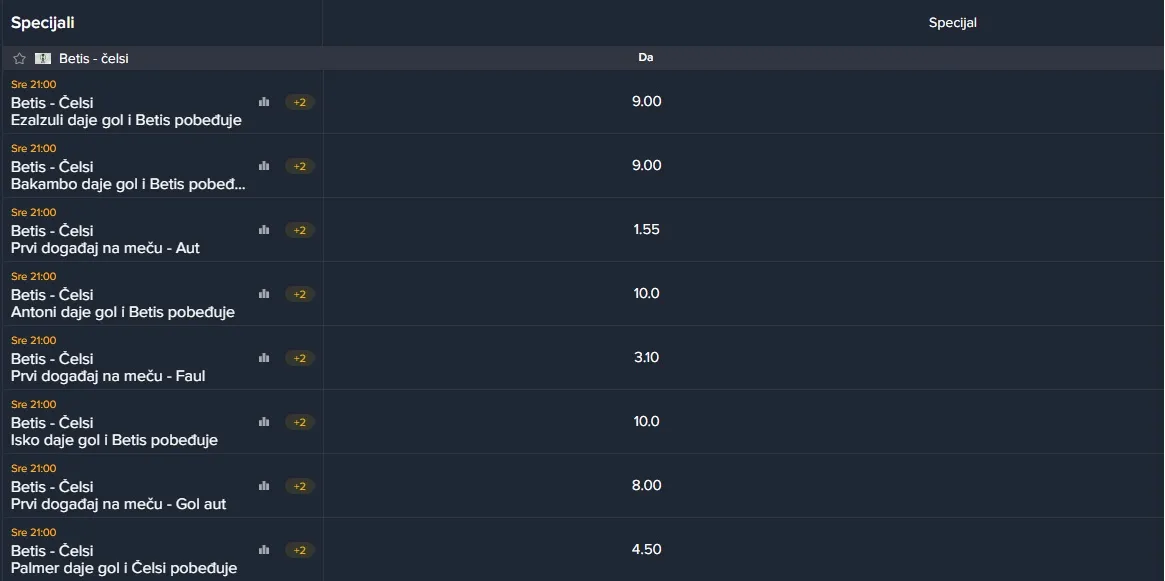Open statistics icon for Gol aut row

[x=264, y=485]
